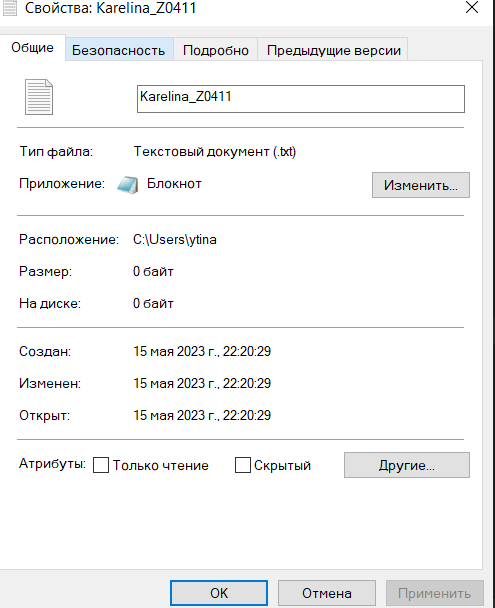Close the Свойства dialog window
The width and height of the screenshot is (495, 608).
(x=472, y=7)
